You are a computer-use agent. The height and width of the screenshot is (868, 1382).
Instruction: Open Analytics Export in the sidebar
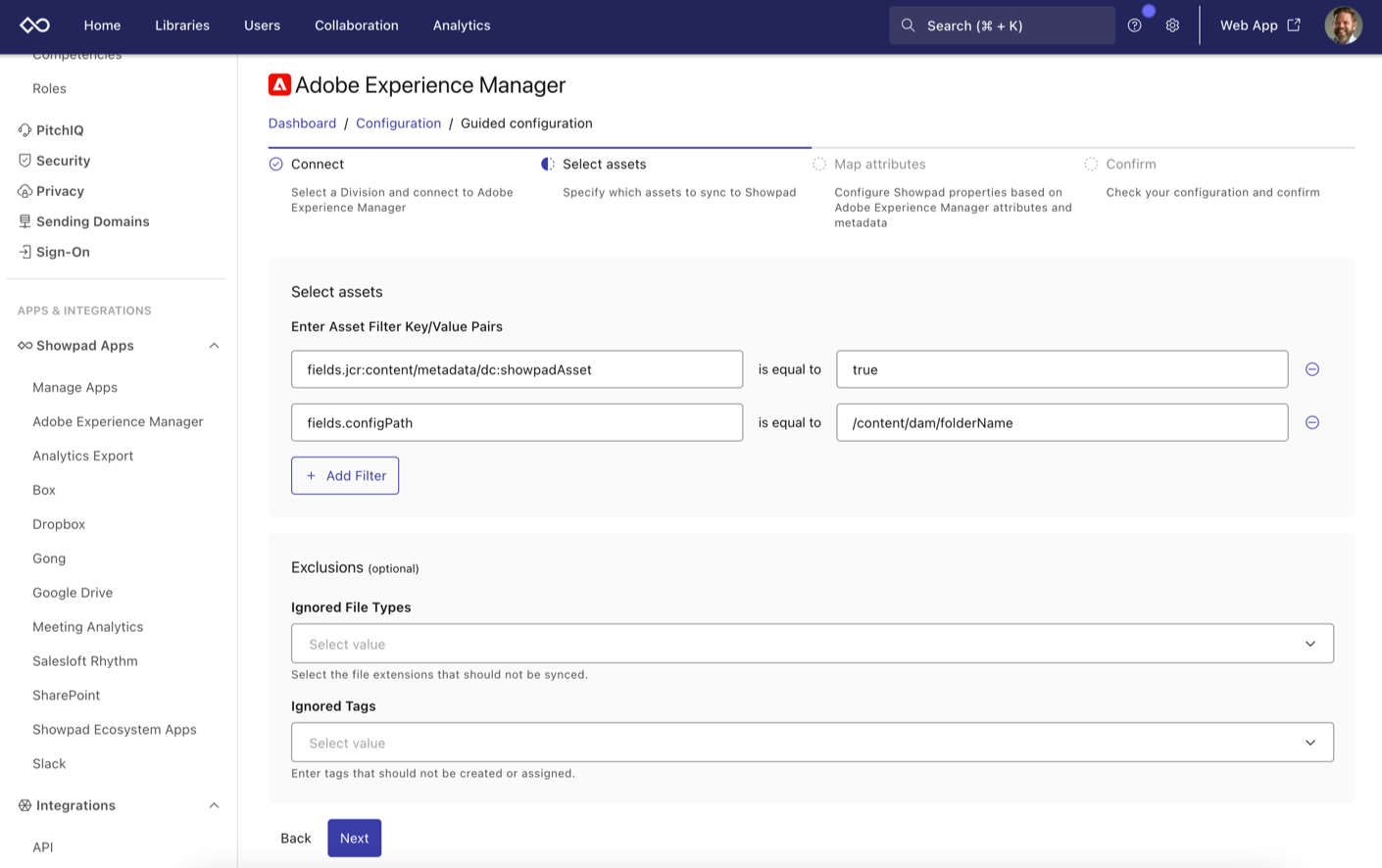point(82,456)
